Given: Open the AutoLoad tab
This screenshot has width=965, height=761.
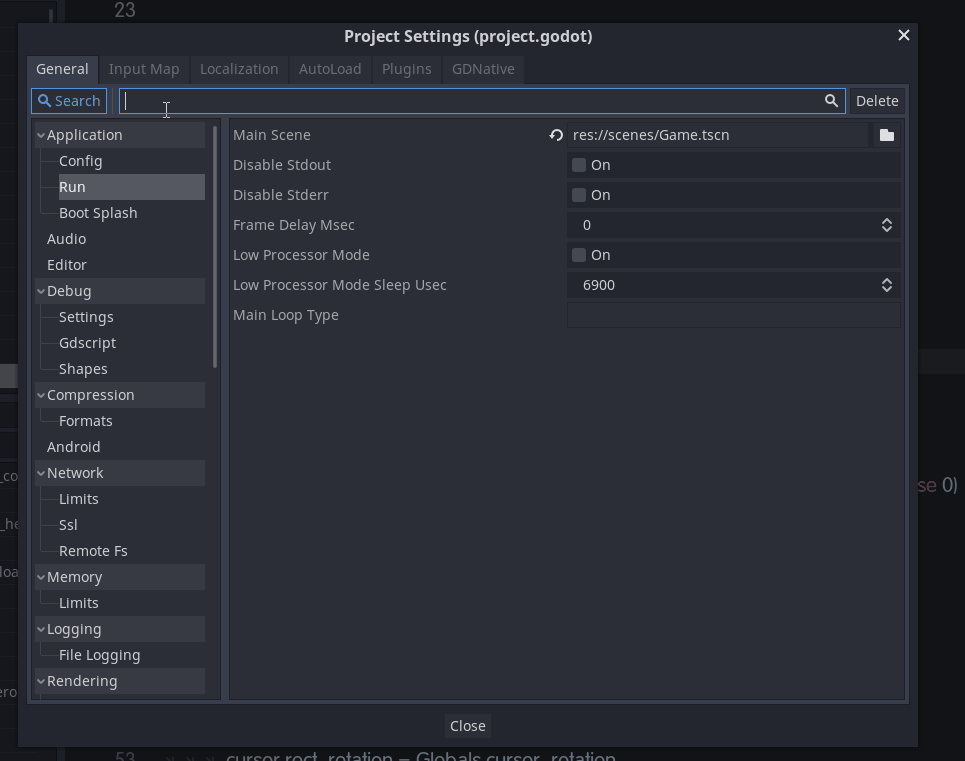Looking at the screenshot, I should [x=330, y=69].
